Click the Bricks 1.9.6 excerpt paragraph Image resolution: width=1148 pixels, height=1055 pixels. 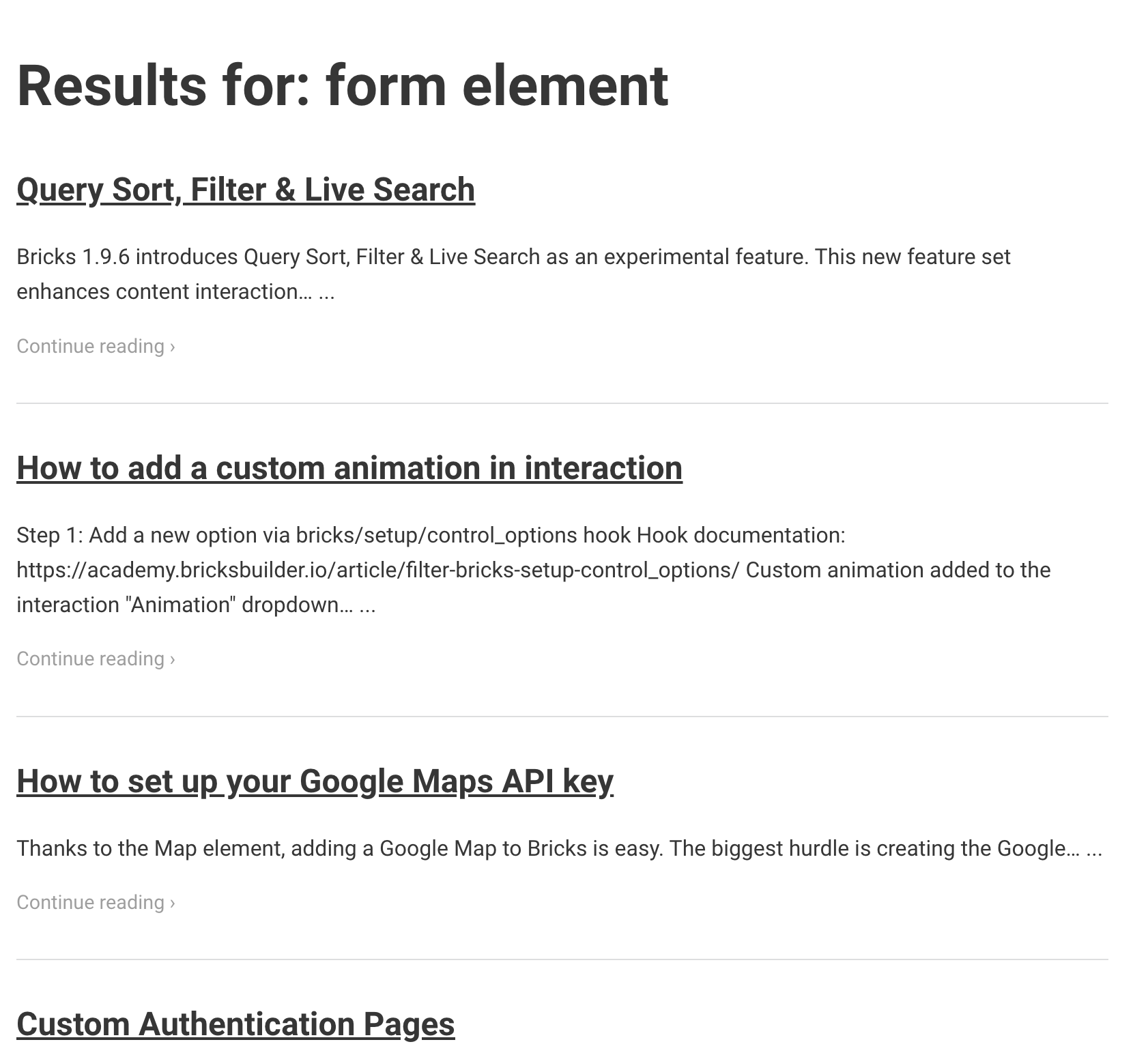pyautogui.click(x=513, y=274)
